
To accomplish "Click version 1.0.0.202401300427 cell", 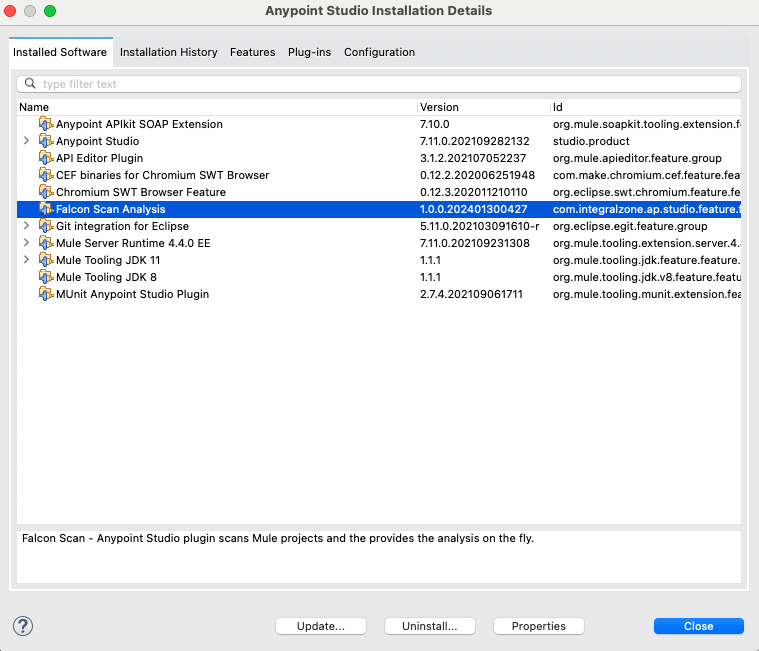I will click(x=473, y=209).
